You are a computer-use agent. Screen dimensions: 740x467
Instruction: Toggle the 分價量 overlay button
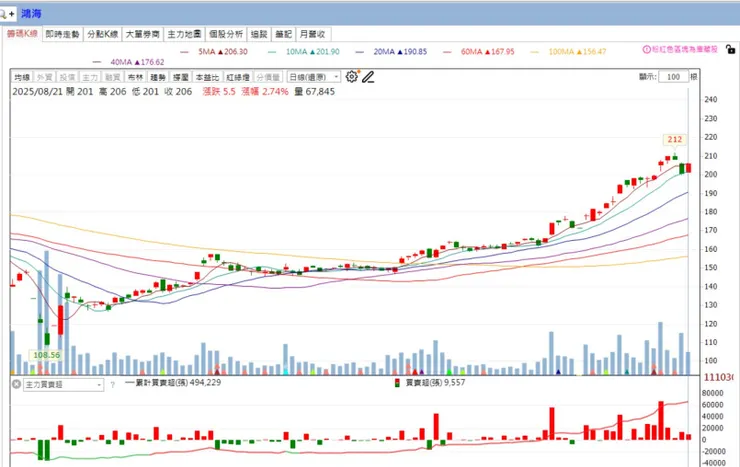(x=268, y=77)
